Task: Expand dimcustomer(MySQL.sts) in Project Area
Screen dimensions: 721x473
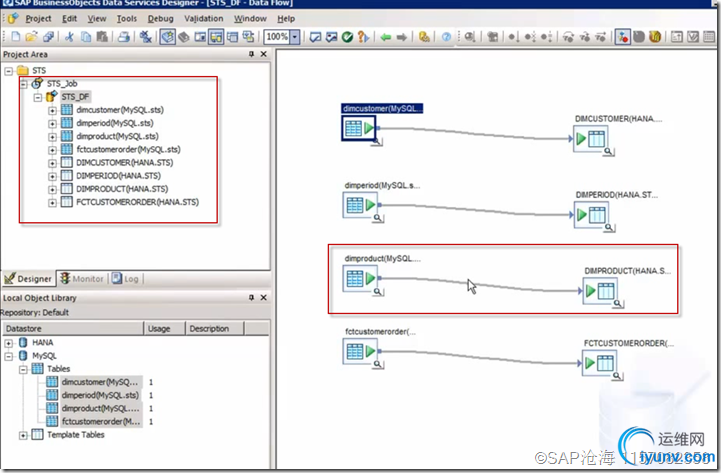Action: (x=52, y=111)
